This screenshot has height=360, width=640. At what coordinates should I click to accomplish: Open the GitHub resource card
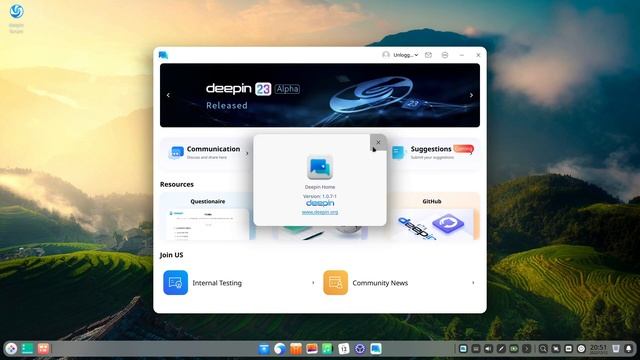click(x=432, y=216)
